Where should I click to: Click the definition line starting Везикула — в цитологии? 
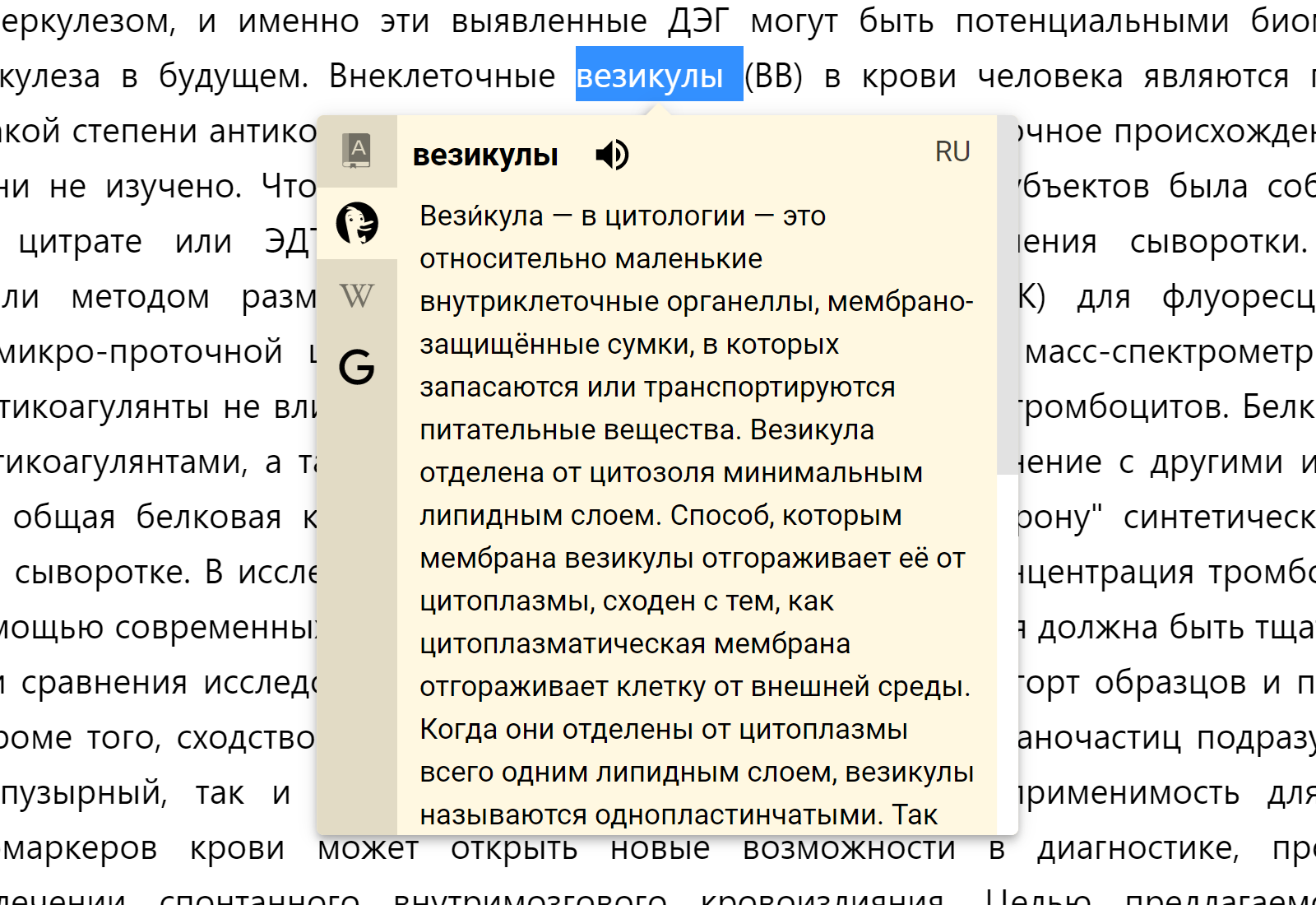(x=623, y=216)
